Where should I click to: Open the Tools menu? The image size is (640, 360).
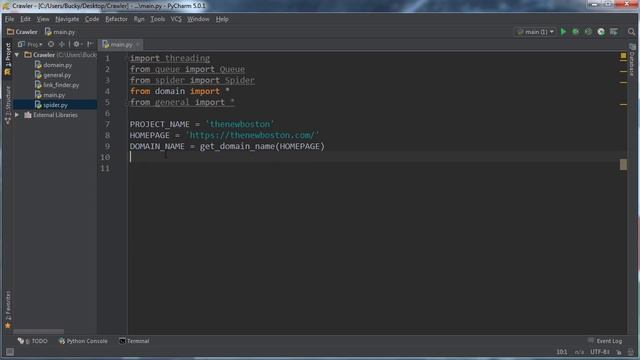tap(158, 19)
